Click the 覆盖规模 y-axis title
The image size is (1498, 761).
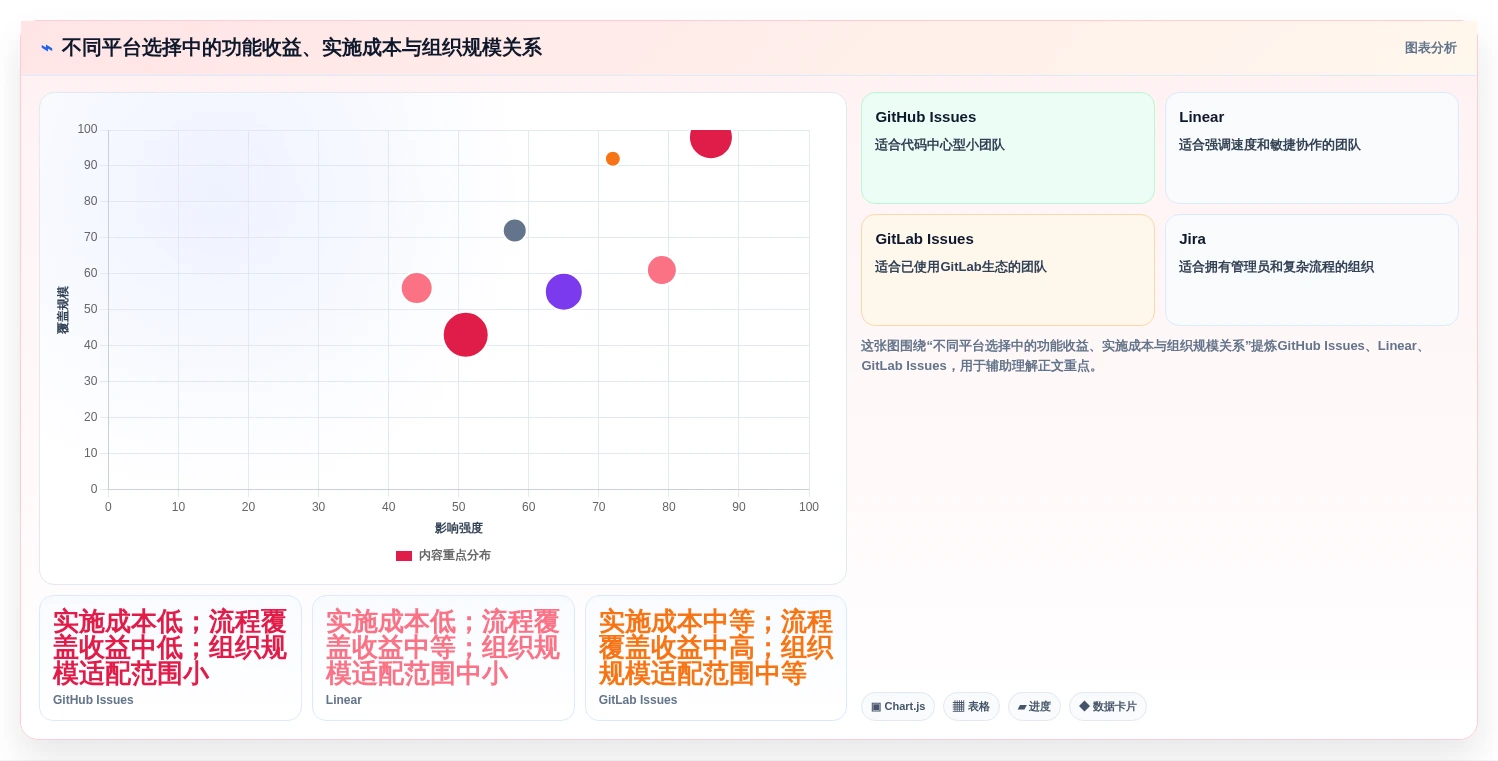click(x=63, y=310)
